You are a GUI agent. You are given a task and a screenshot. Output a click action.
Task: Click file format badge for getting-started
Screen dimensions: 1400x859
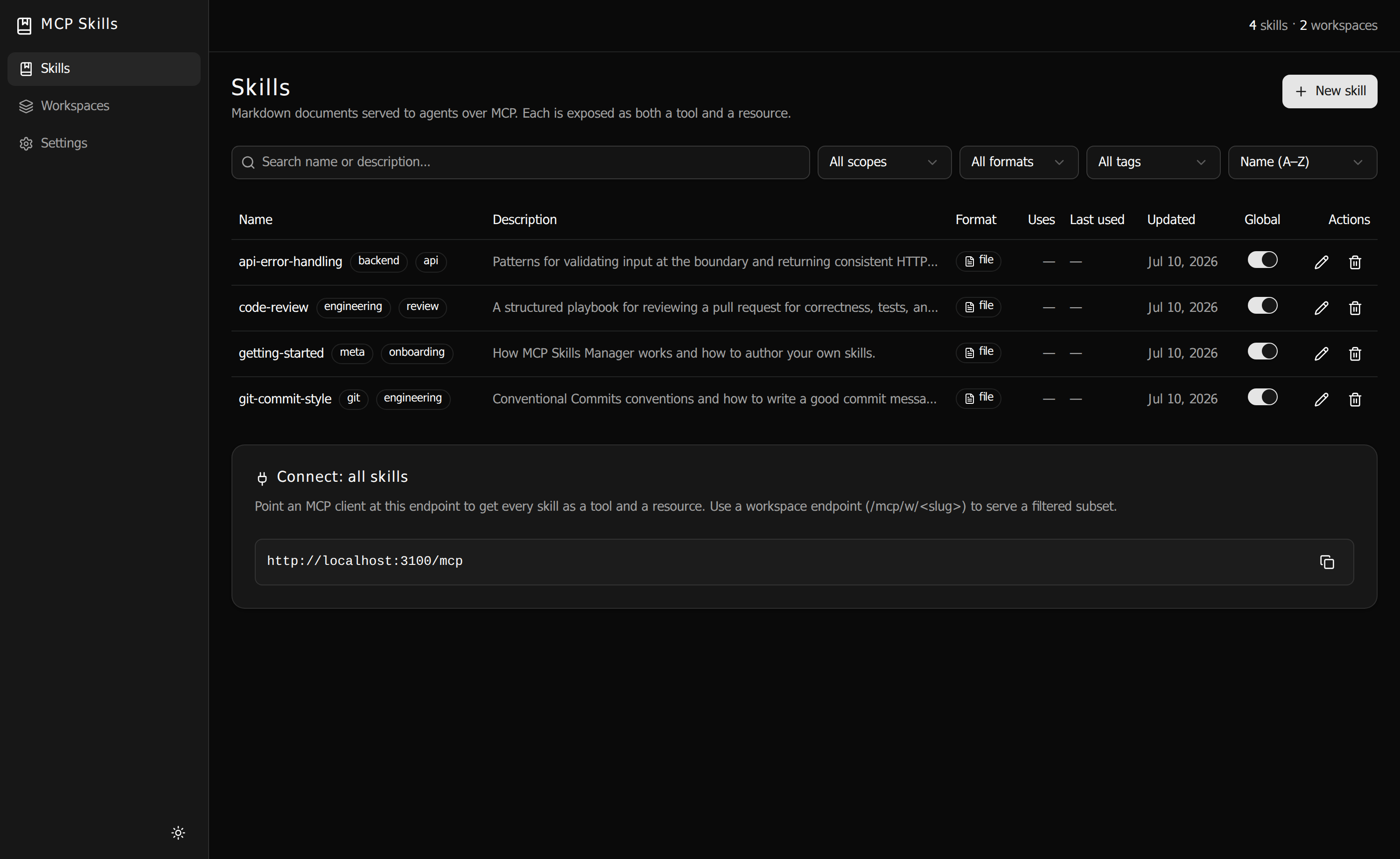click(978, 352)
